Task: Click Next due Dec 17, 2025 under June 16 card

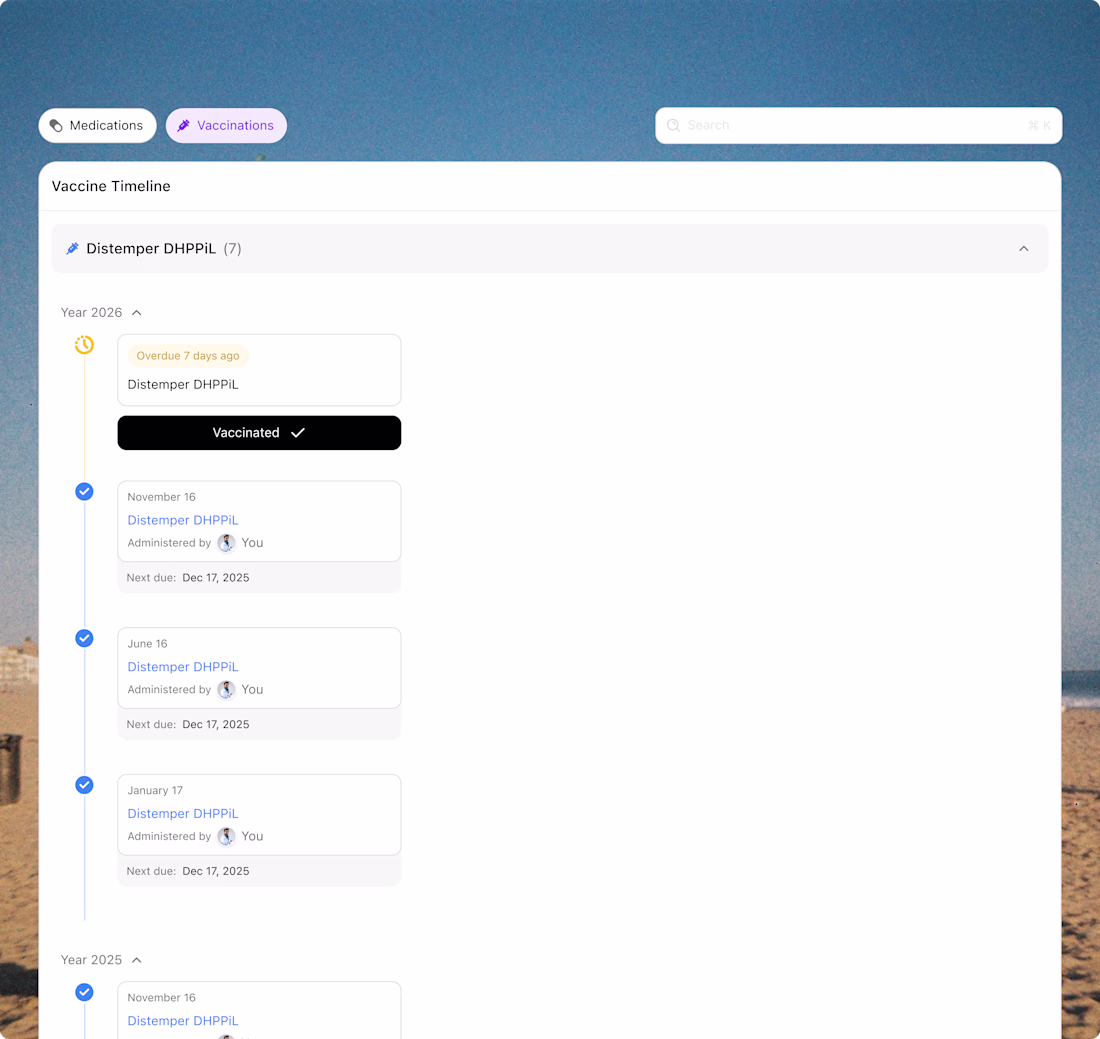Action: [188, 724]
